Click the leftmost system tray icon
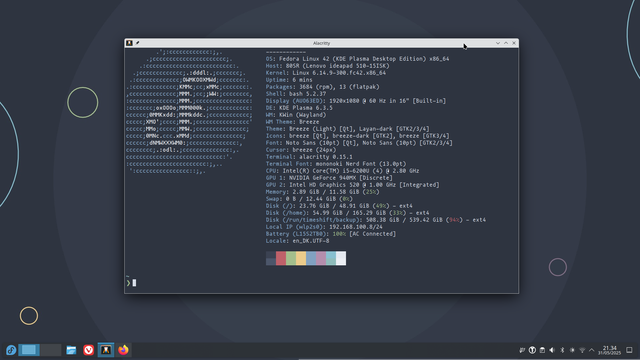This screenshot has height=360, width=640. 522,350
